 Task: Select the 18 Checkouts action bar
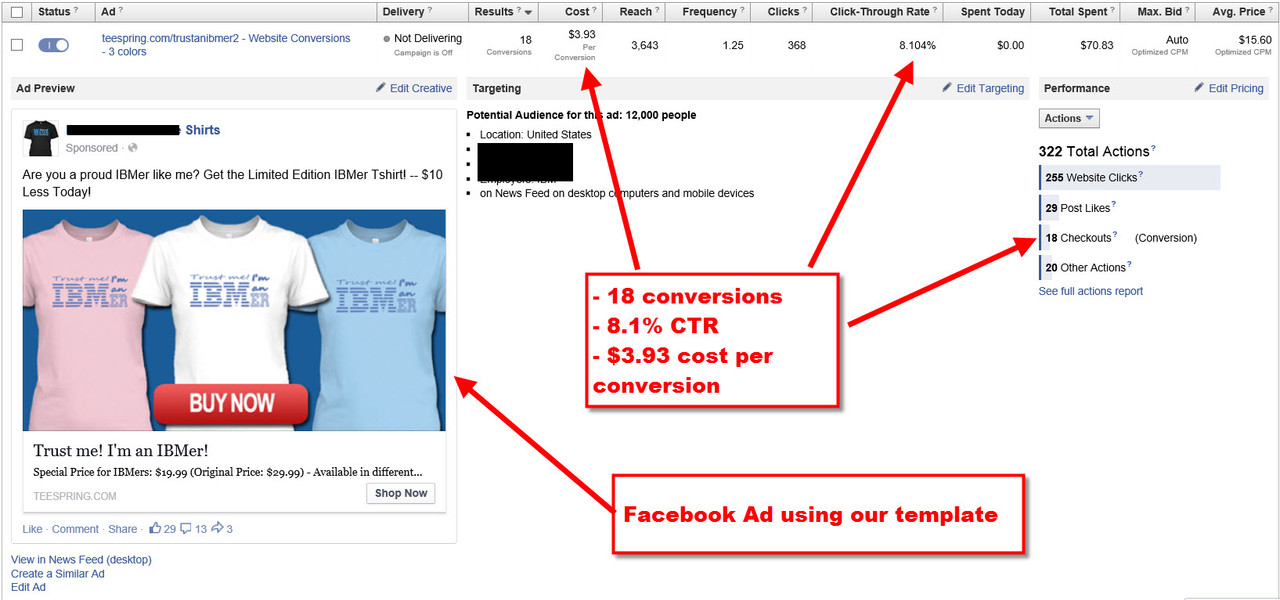pos(1130,238)
